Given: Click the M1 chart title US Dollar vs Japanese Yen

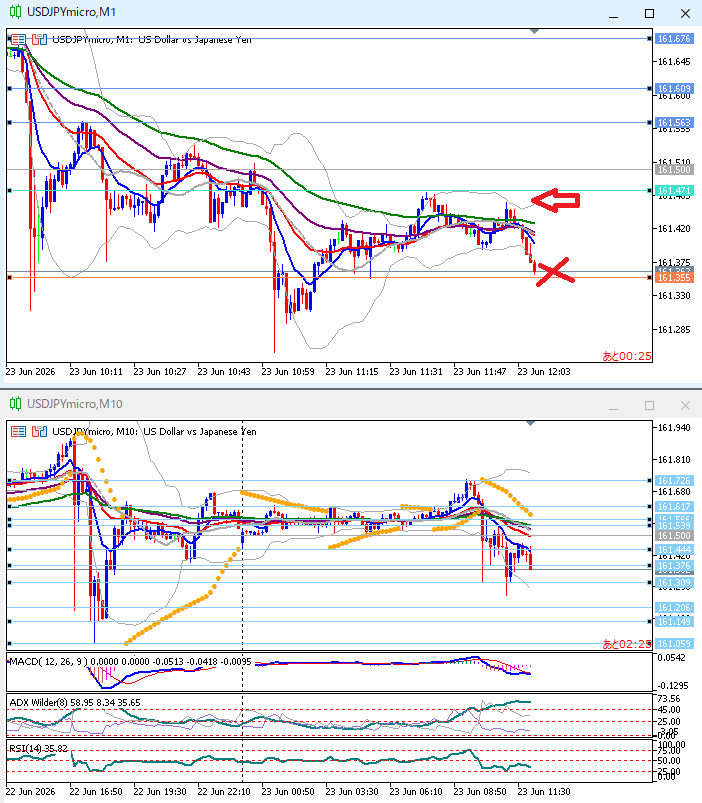Looking at the screenshot, I should pyautogui.click(x=195, y=39).
